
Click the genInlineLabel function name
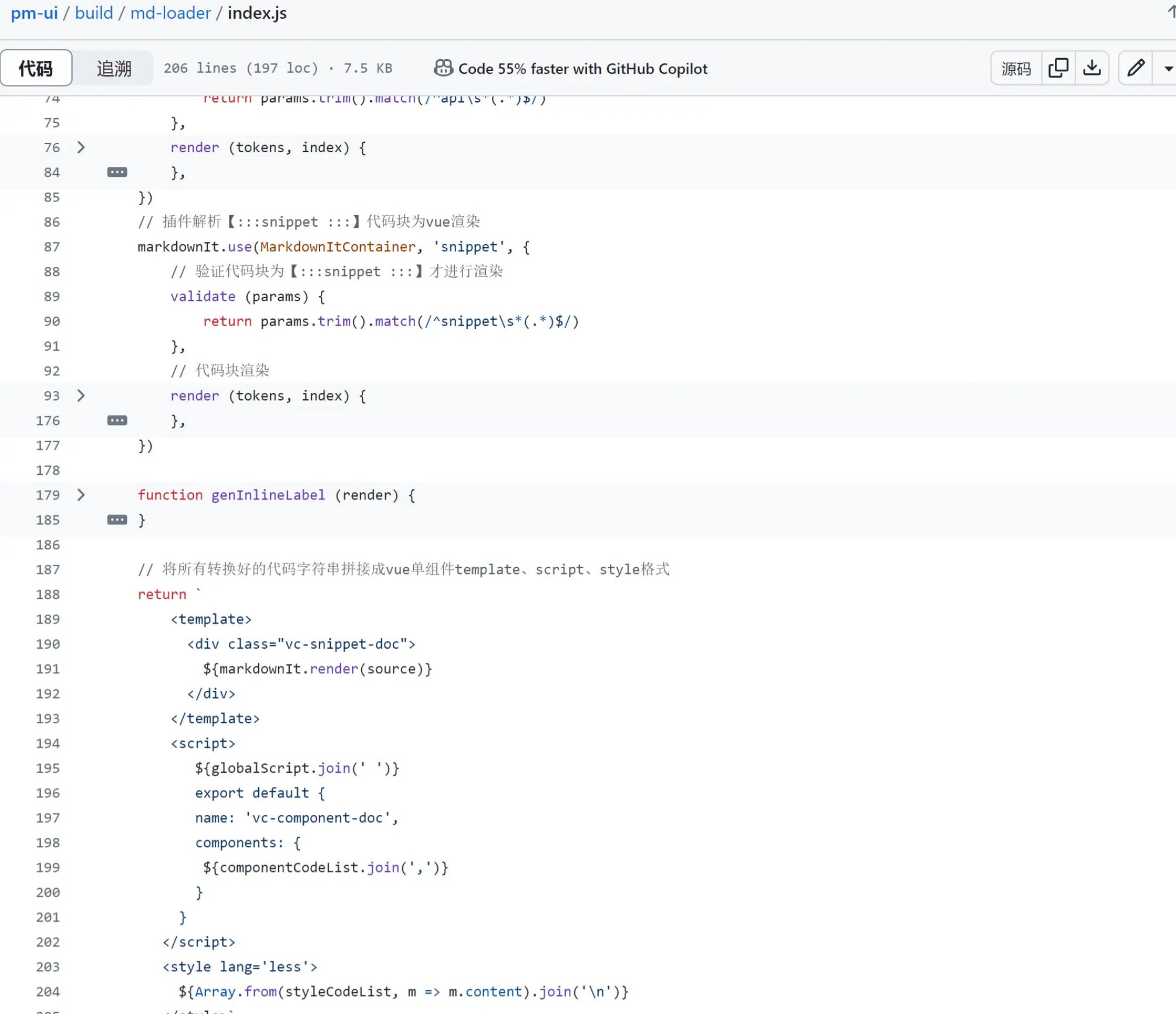tap(268, 495)
